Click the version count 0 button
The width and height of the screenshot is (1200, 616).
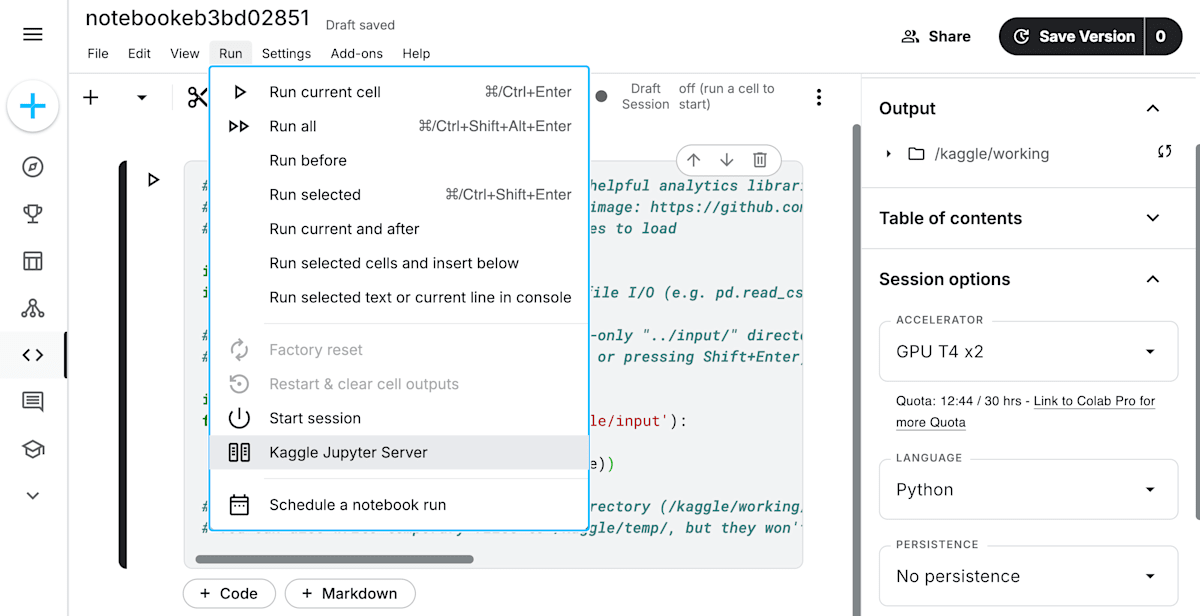(x=1162, y=36)
